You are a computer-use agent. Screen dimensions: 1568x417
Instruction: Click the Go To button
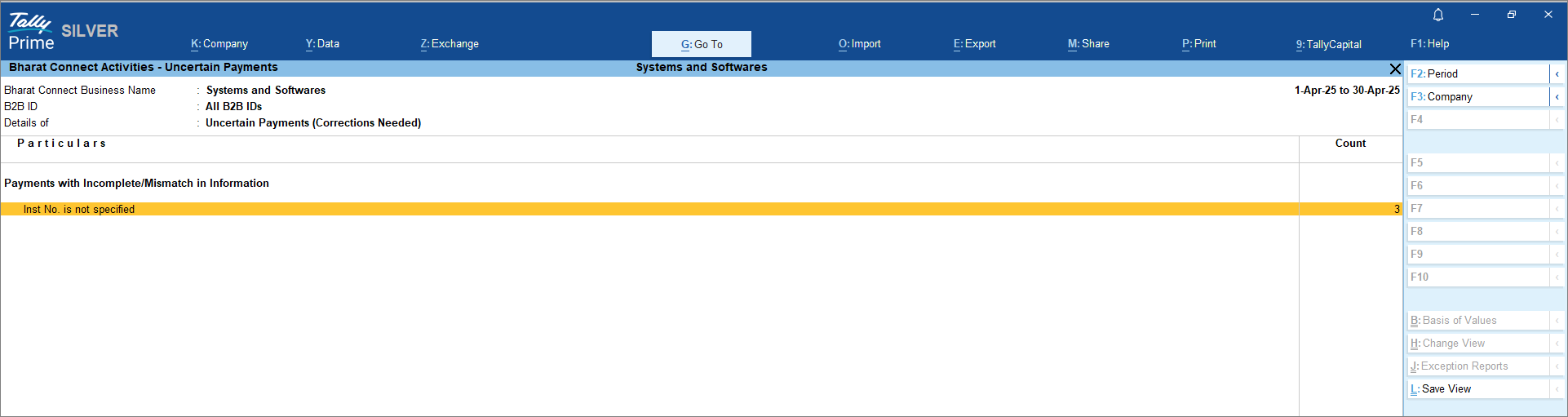(702, 44)
